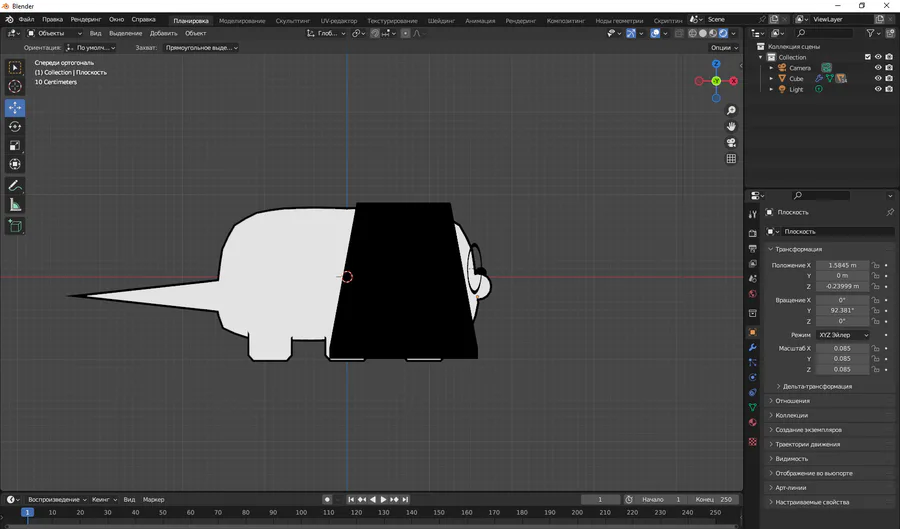The height and width of the screenshot is (529, 900).
Task: Open the Tool properties tab icon
Action: tap(752, 214)
